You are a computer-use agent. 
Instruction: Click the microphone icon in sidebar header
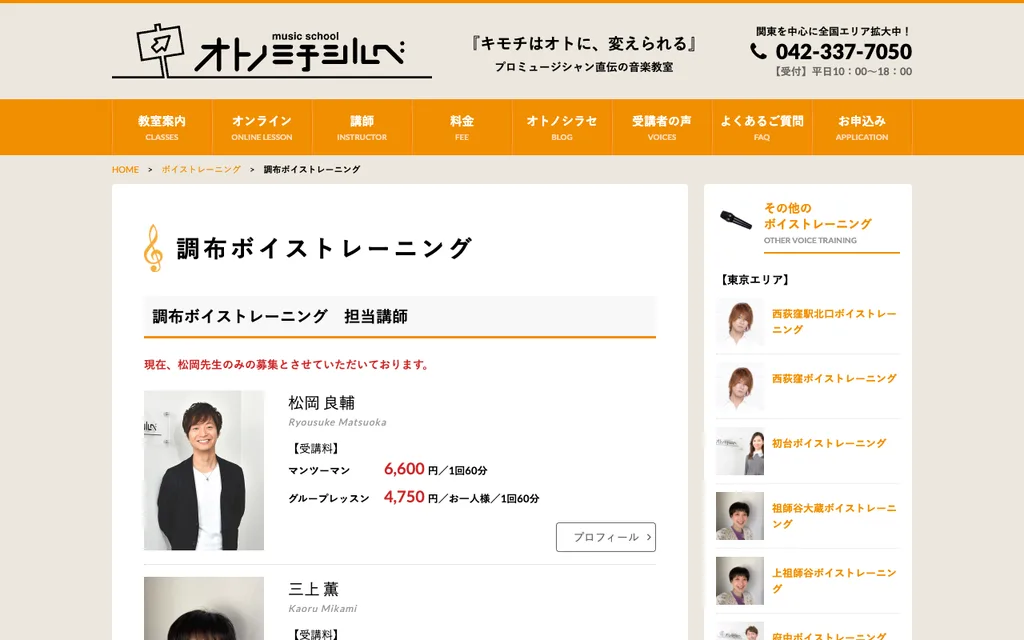(x=736, y=220)
